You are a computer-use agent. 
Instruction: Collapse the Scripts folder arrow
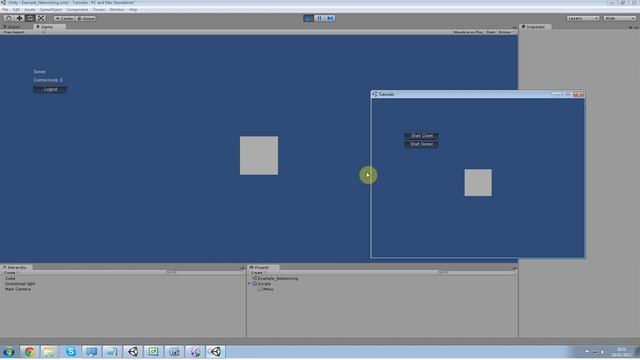[x=250, y=284]
